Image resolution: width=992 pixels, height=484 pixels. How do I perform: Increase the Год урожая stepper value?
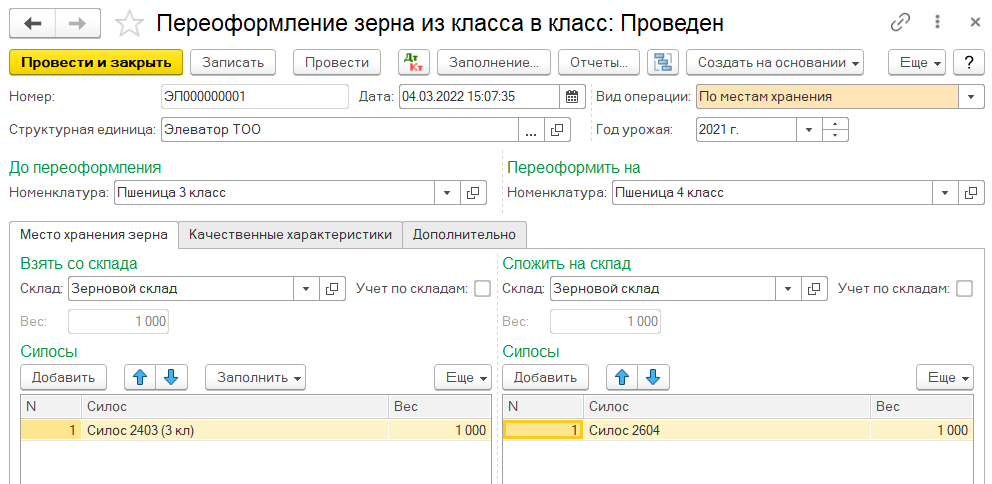tap(836, 124)
